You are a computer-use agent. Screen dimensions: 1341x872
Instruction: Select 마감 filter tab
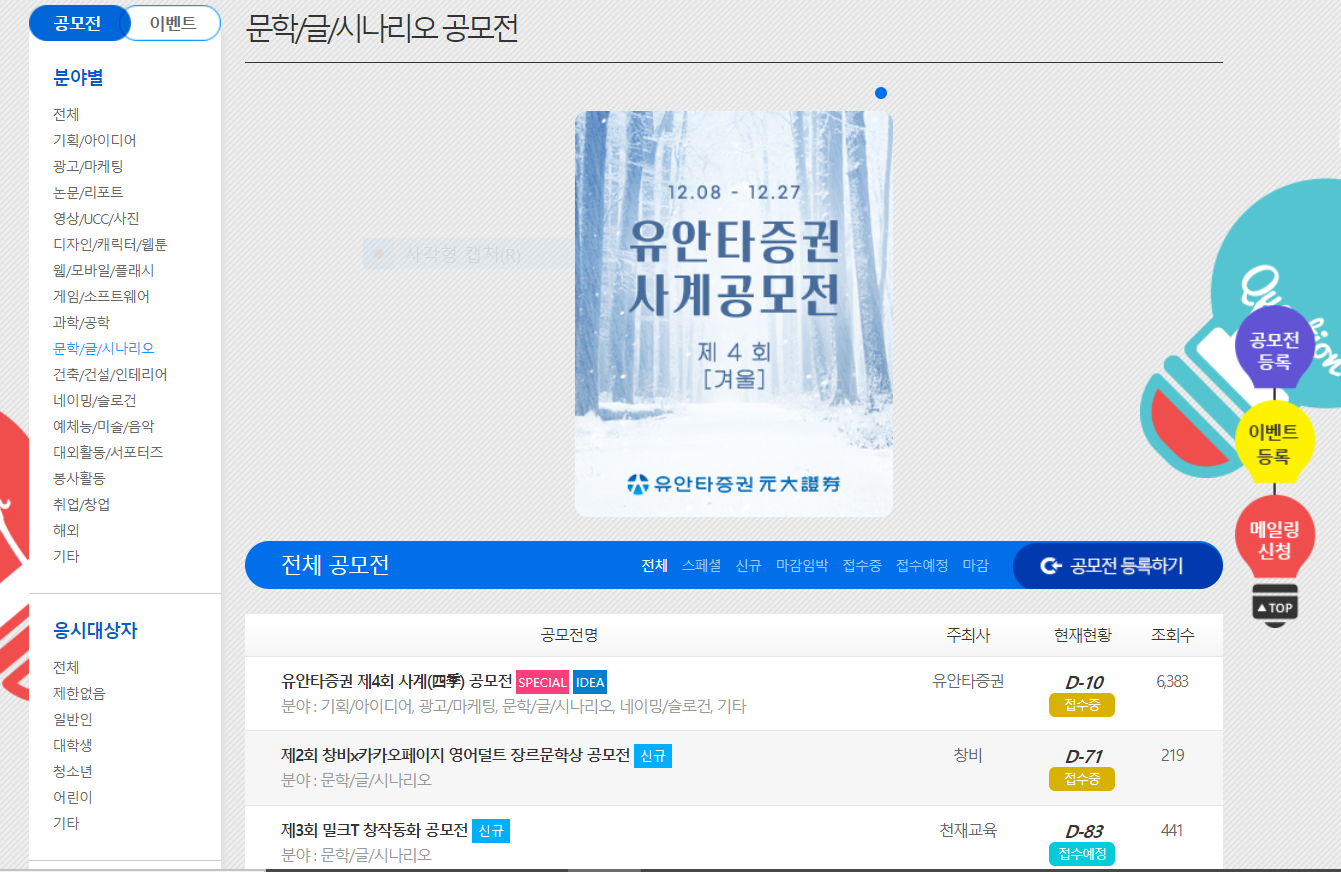pyautogui.click(x=976, y=566)
